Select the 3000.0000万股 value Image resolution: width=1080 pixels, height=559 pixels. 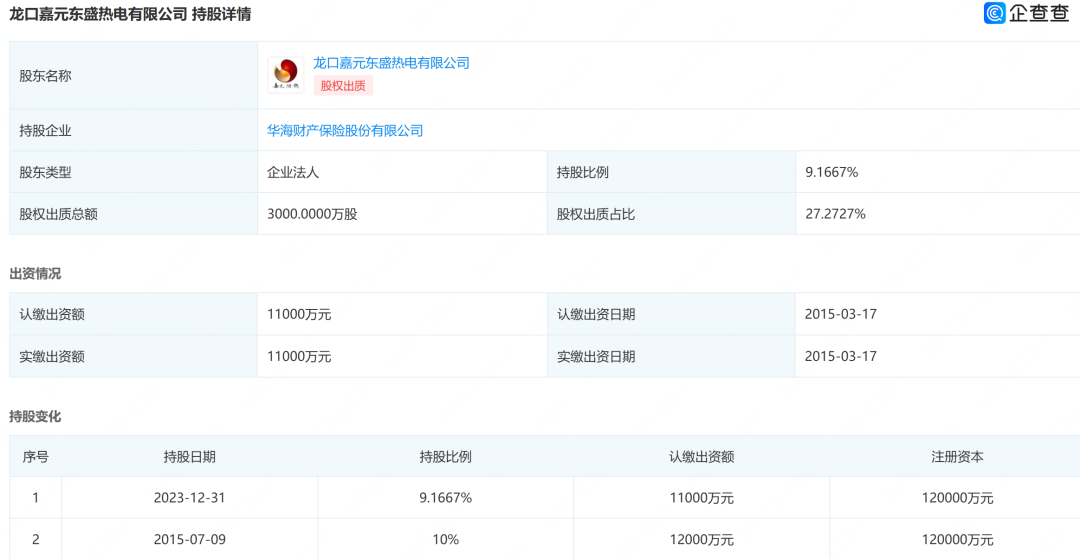[312, 214]
